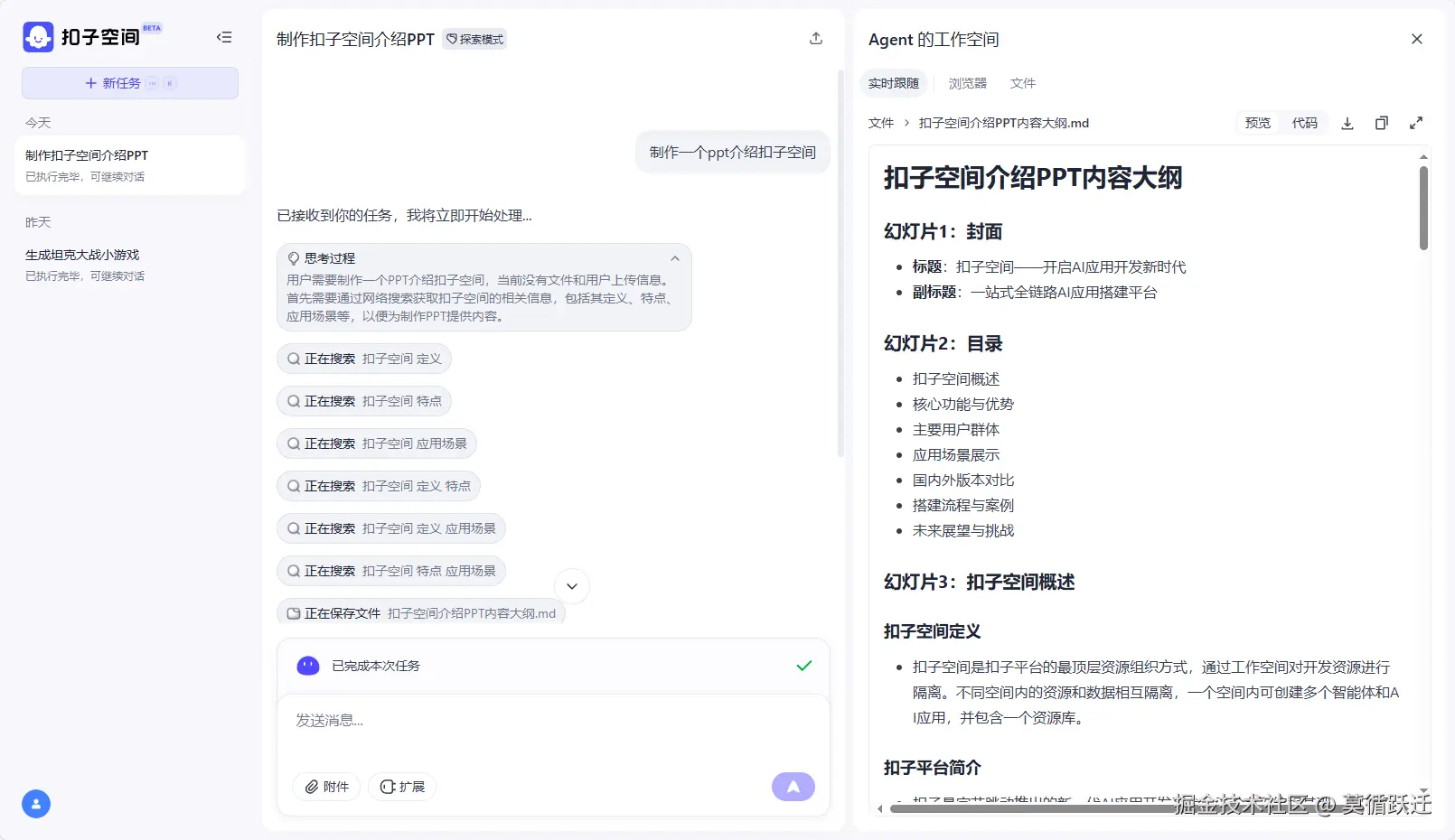The width and height of the screenshot is (1455, 840).
Task: Open search step 扣子空间 特点 应用场景
Action: 391,571
